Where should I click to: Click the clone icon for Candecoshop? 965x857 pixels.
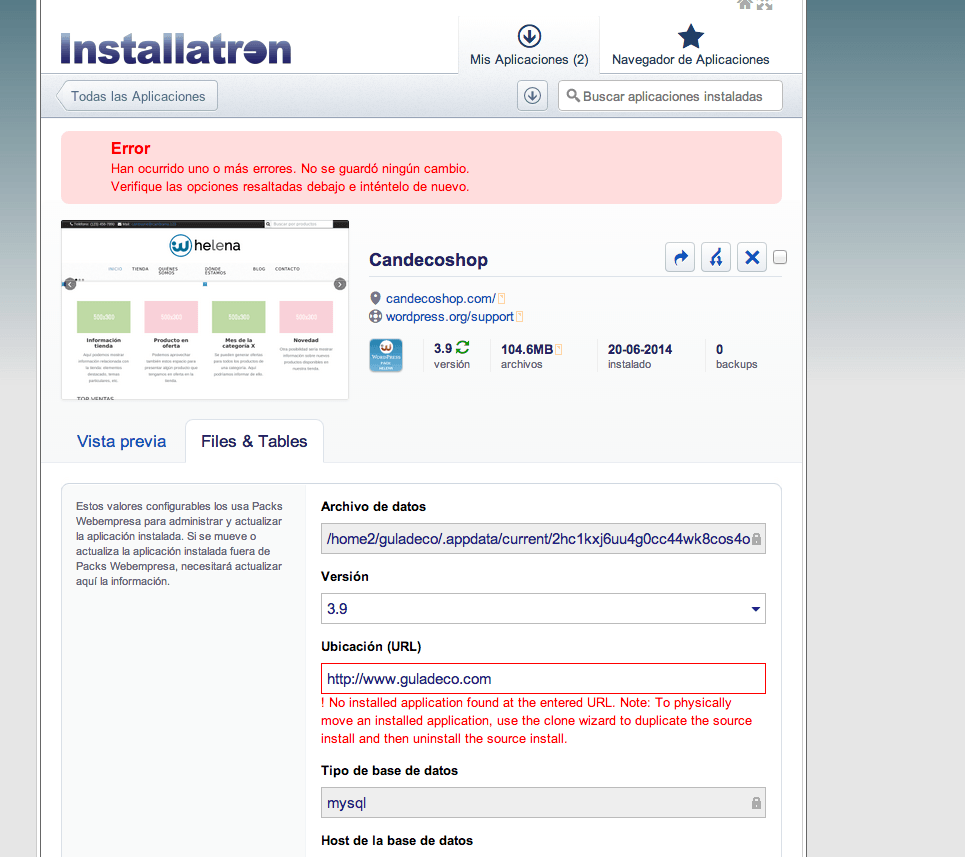(x=716, y=257)
